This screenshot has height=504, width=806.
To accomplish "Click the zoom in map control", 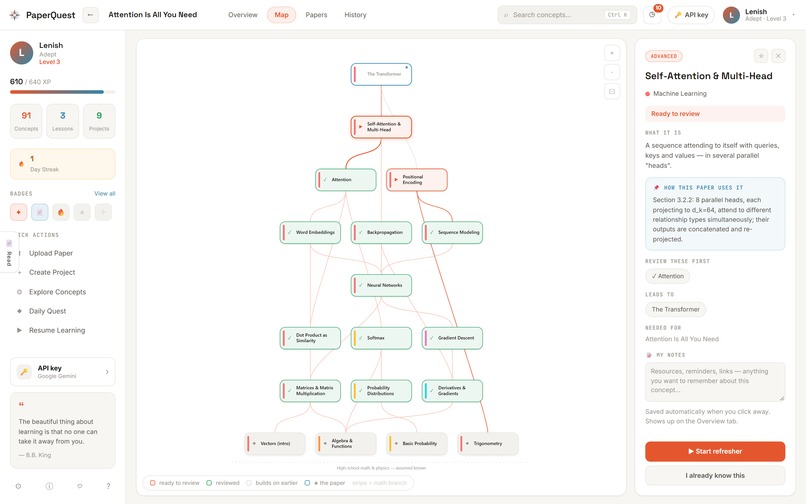I will click(x=612, y=53).
